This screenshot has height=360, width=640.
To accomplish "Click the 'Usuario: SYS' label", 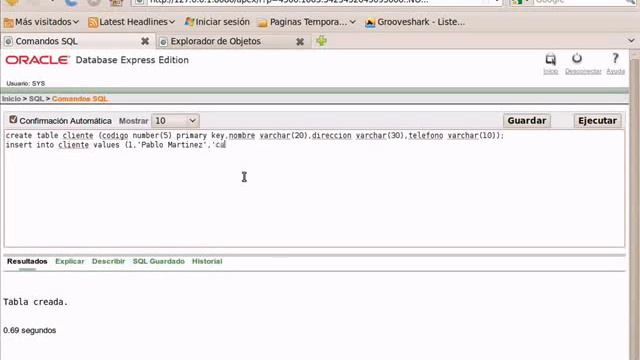I will [26, 83].
